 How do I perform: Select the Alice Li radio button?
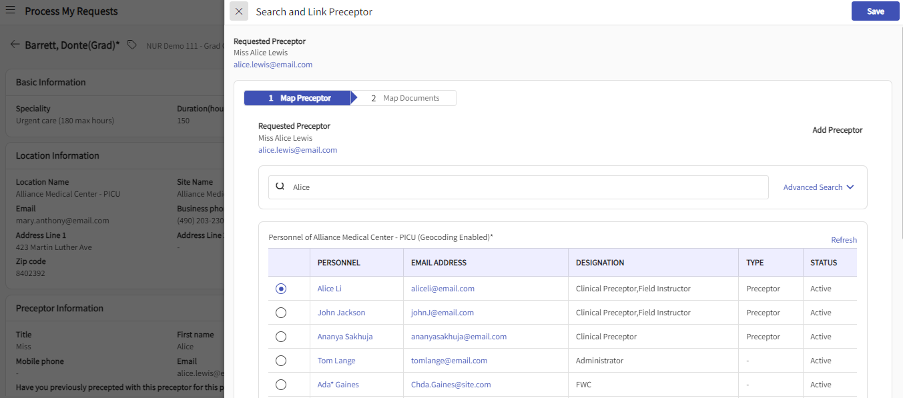tap(281, 288)
